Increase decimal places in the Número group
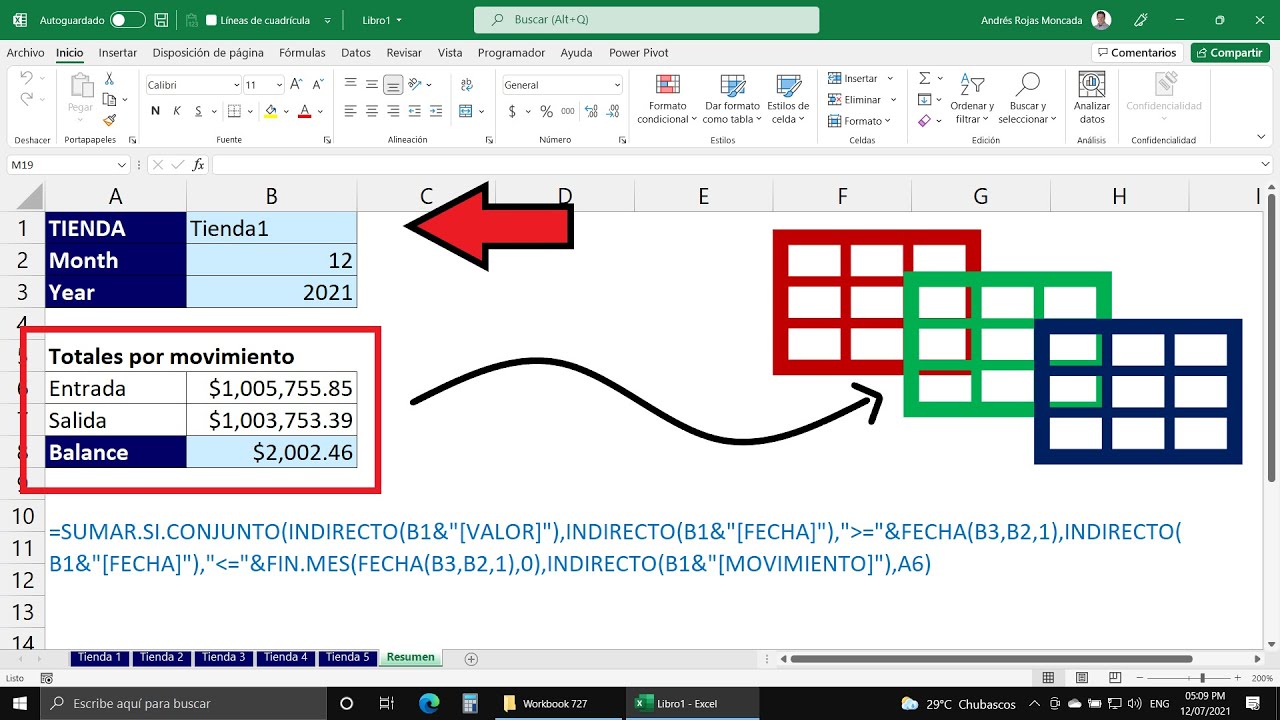 590,111
